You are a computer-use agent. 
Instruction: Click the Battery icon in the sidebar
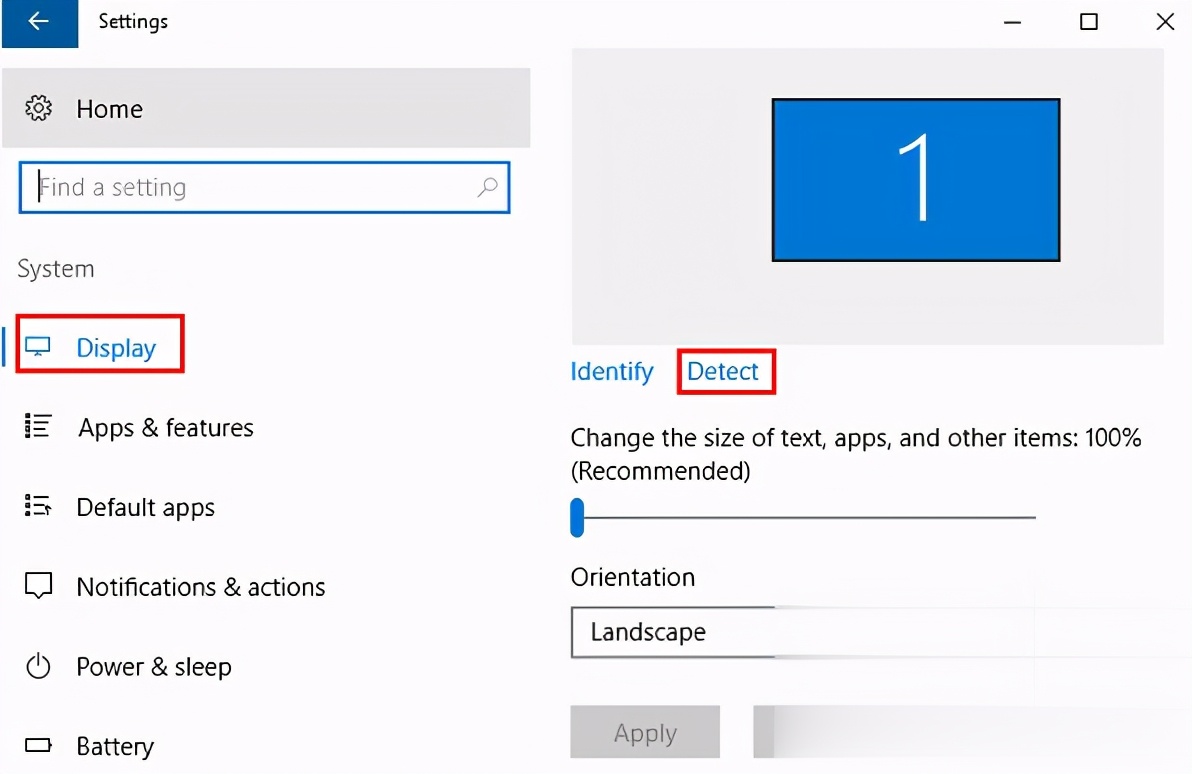38,745
